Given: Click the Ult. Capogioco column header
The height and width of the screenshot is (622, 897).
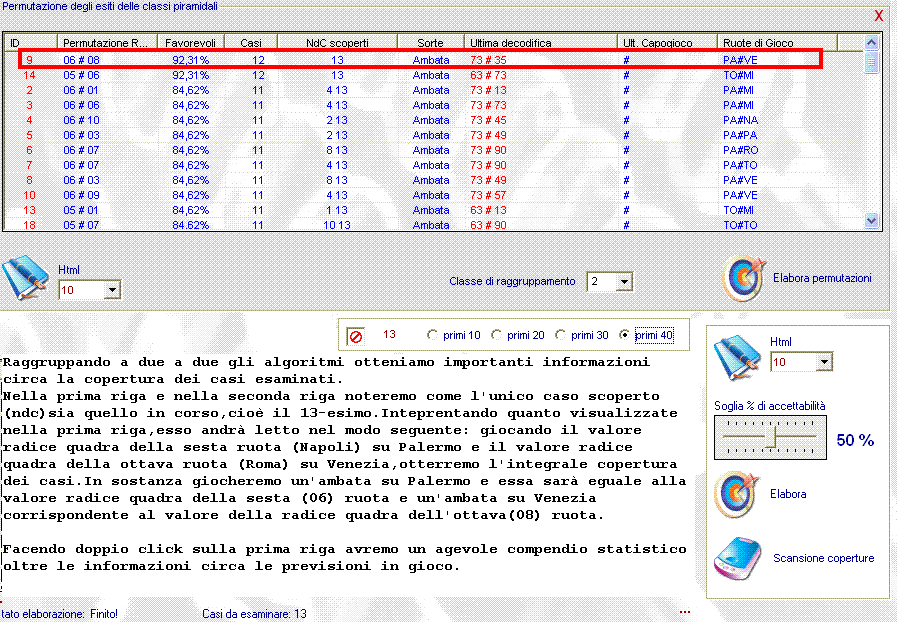Looking at the screenshot, I should (x=667, y=43).
